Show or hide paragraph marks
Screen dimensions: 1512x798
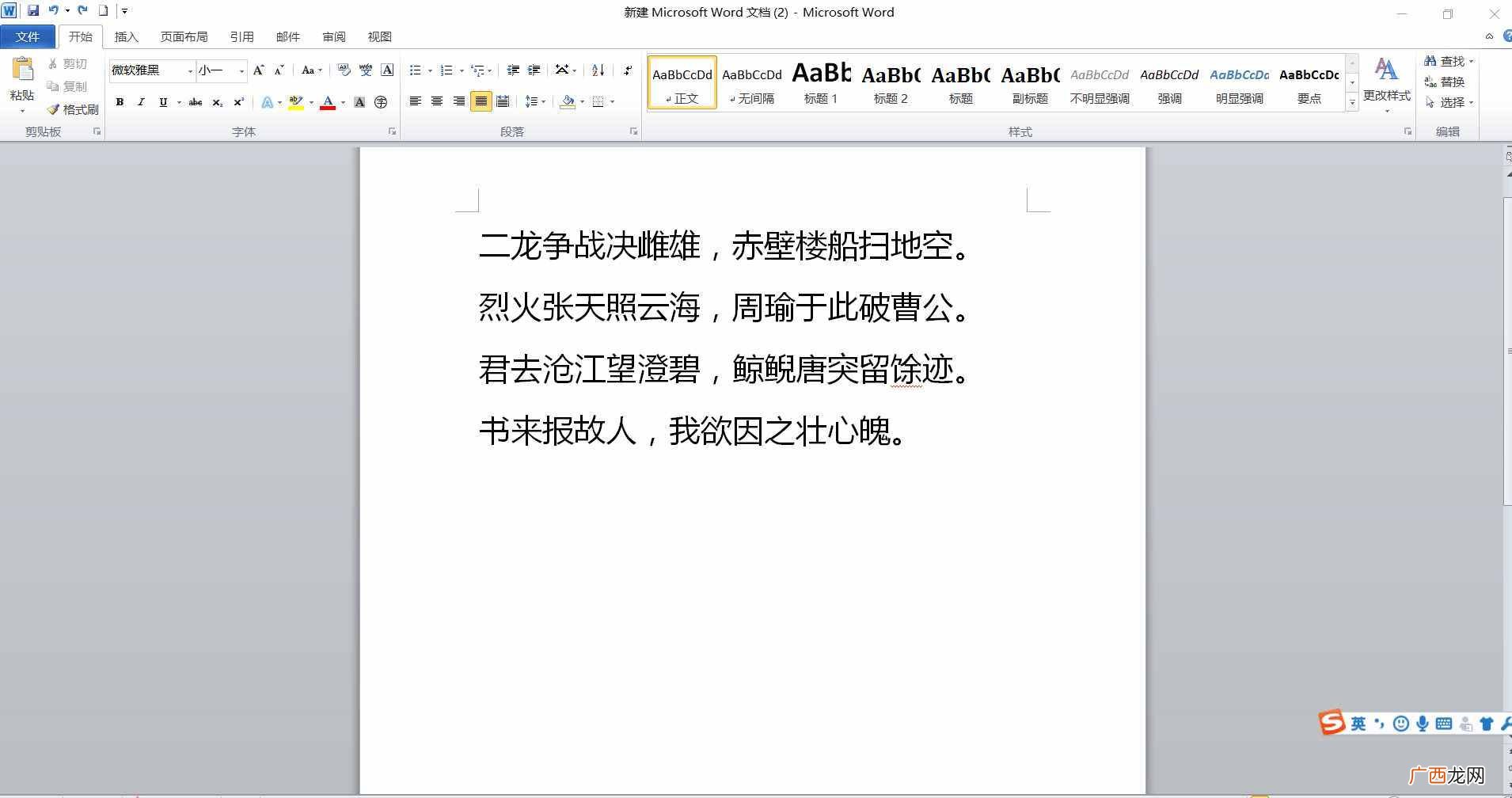628,70
